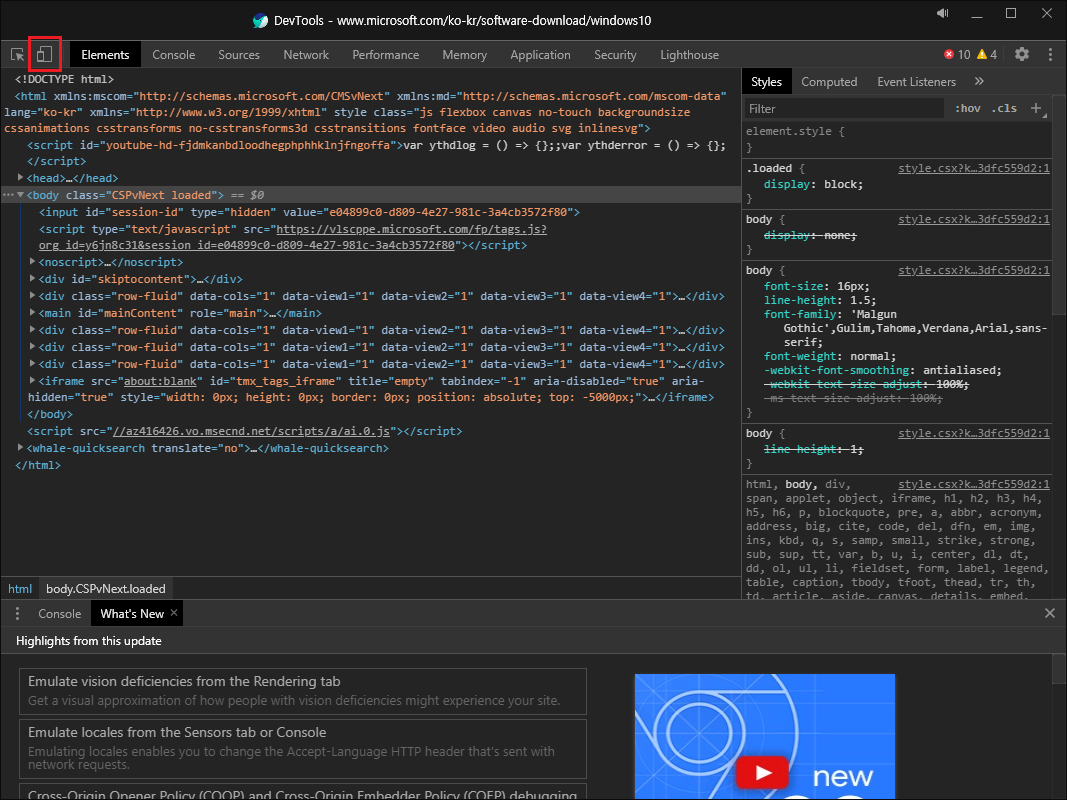
Task: Open style.csx link for body font-size rule
Action: pyautogui.click(x=974, y=270)
